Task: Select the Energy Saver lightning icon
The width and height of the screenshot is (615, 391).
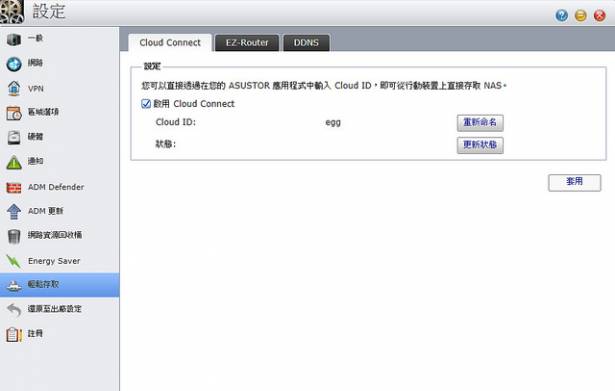Action: pos(14,261)
